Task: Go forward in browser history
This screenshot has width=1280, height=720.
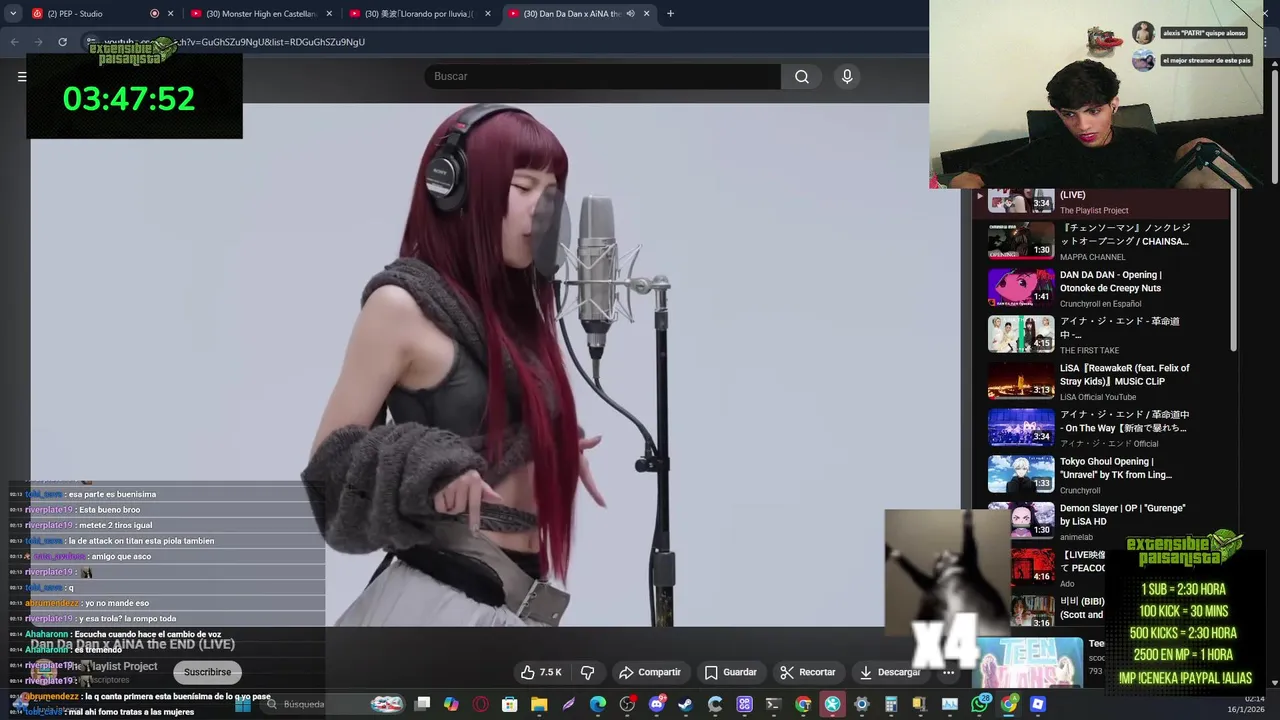Action: [x=38, y=42]
